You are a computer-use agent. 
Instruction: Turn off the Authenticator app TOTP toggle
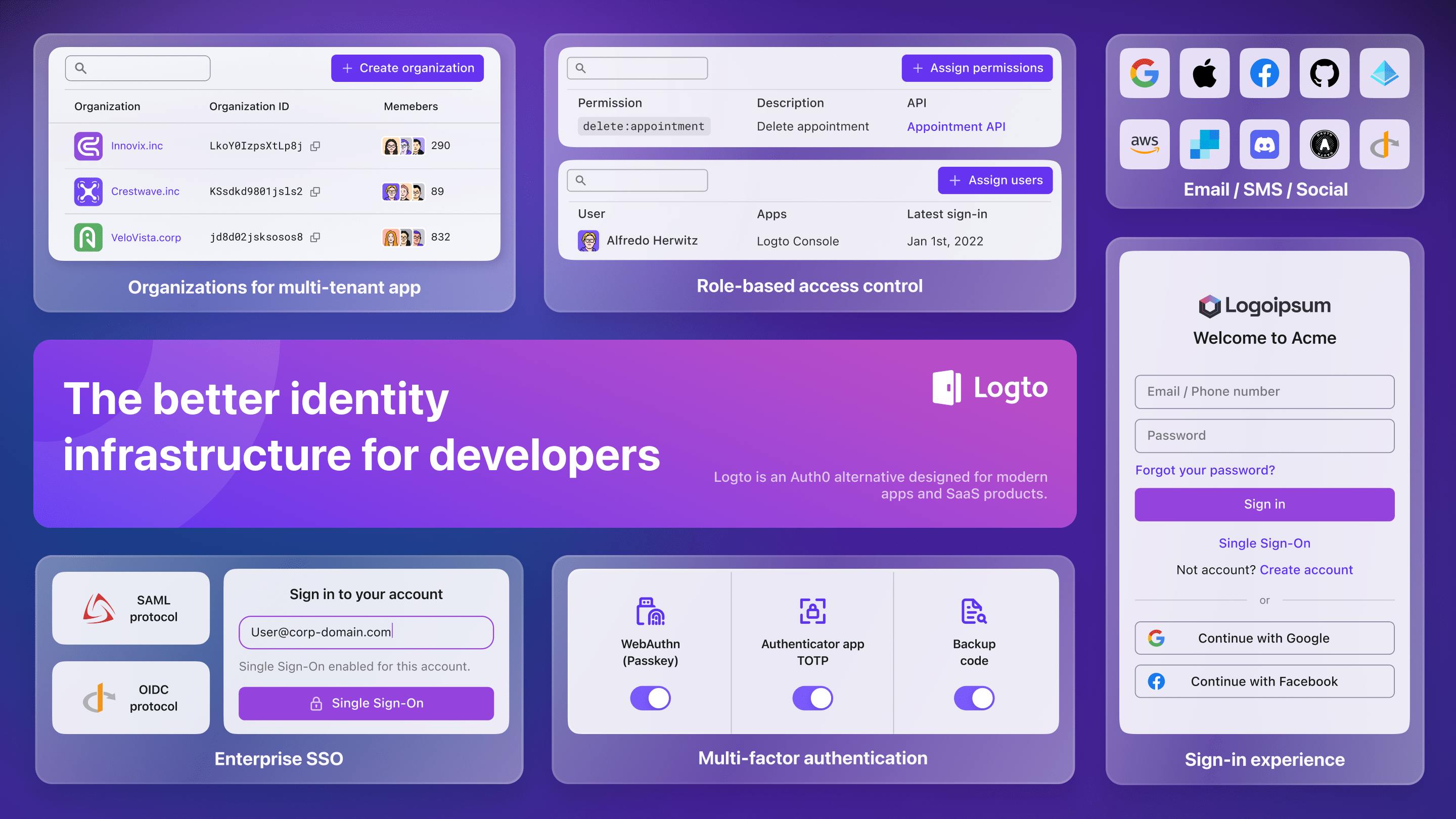coord(813,698)
